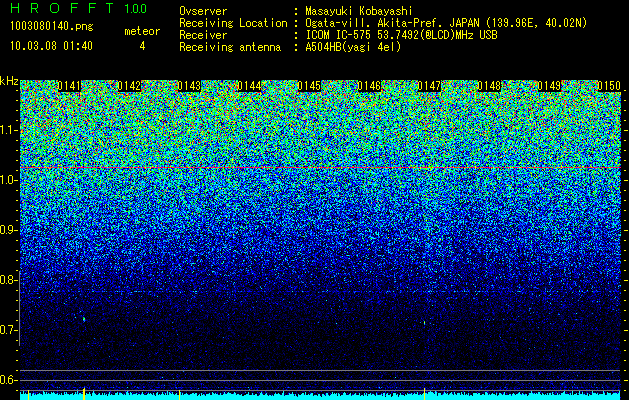Click the 0.8 kHz axis label

tap(7, 280)
